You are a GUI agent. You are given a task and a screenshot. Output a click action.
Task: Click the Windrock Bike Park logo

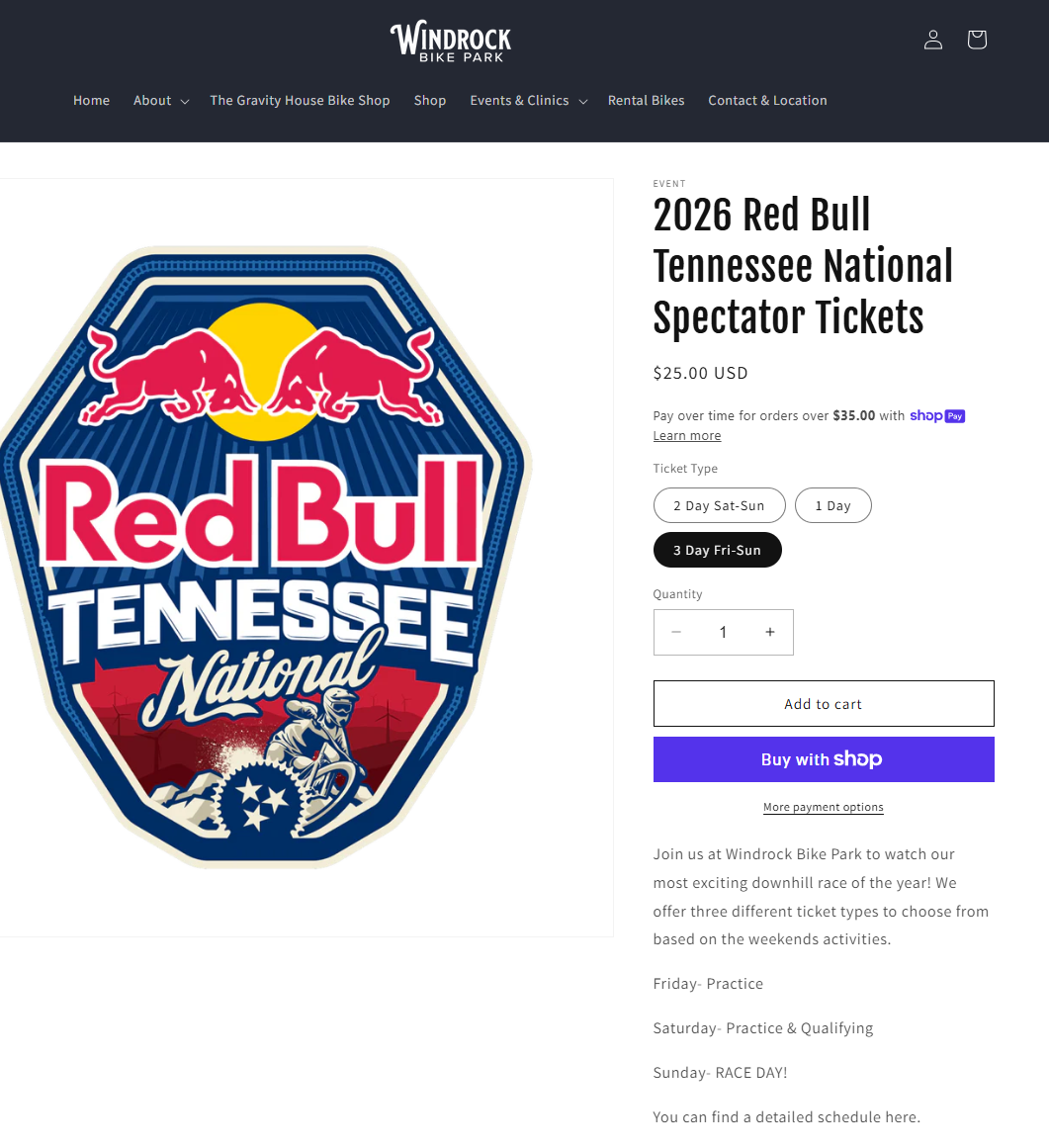451,42
